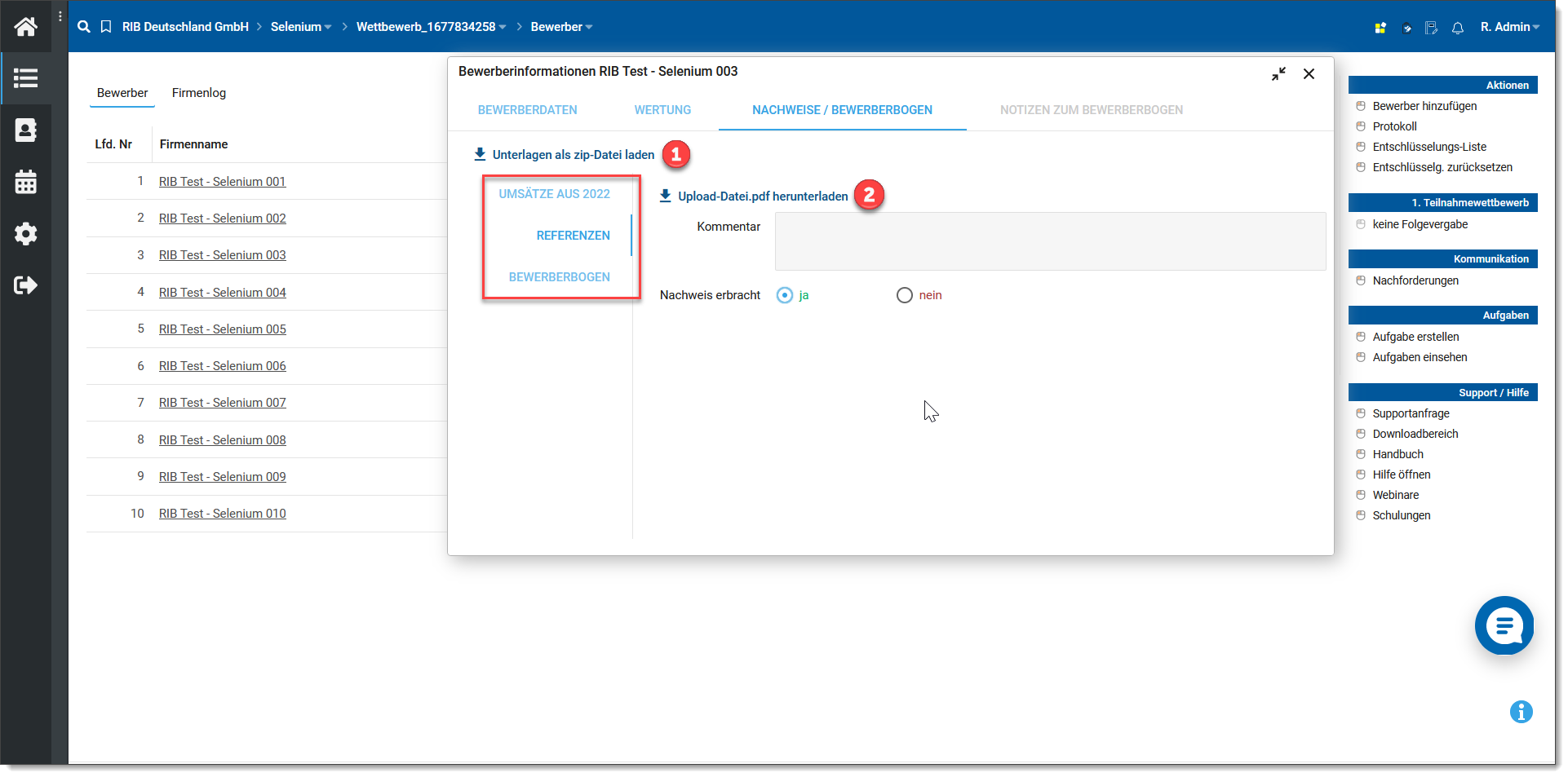Click the search magnifier icon
The image size is (1568, 777).
pyautogui.click(x=83, y=27)
